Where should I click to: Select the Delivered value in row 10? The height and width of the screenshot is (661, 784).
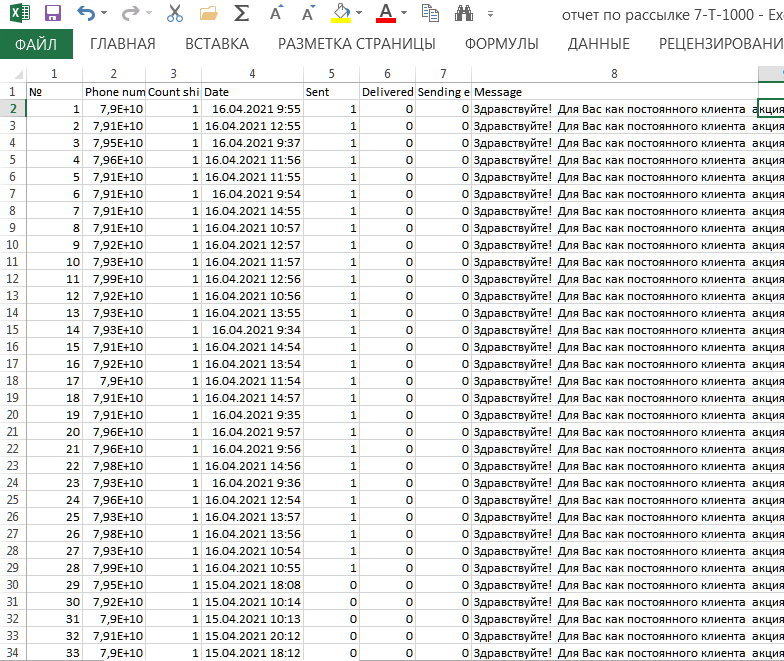[x=388, y=245]
